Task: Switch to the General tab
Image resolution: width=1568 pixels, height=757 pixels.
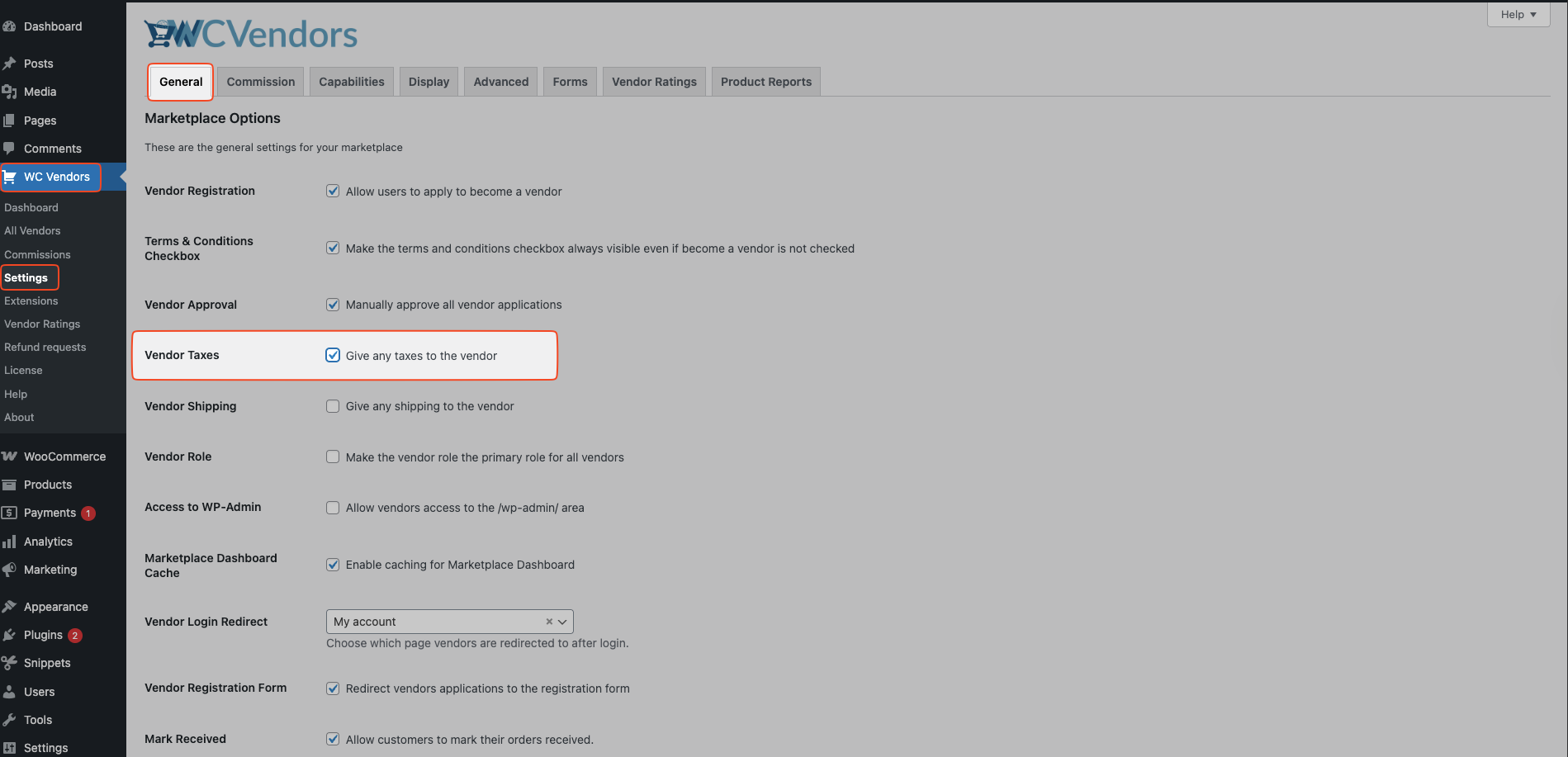Action: point(181,82)
